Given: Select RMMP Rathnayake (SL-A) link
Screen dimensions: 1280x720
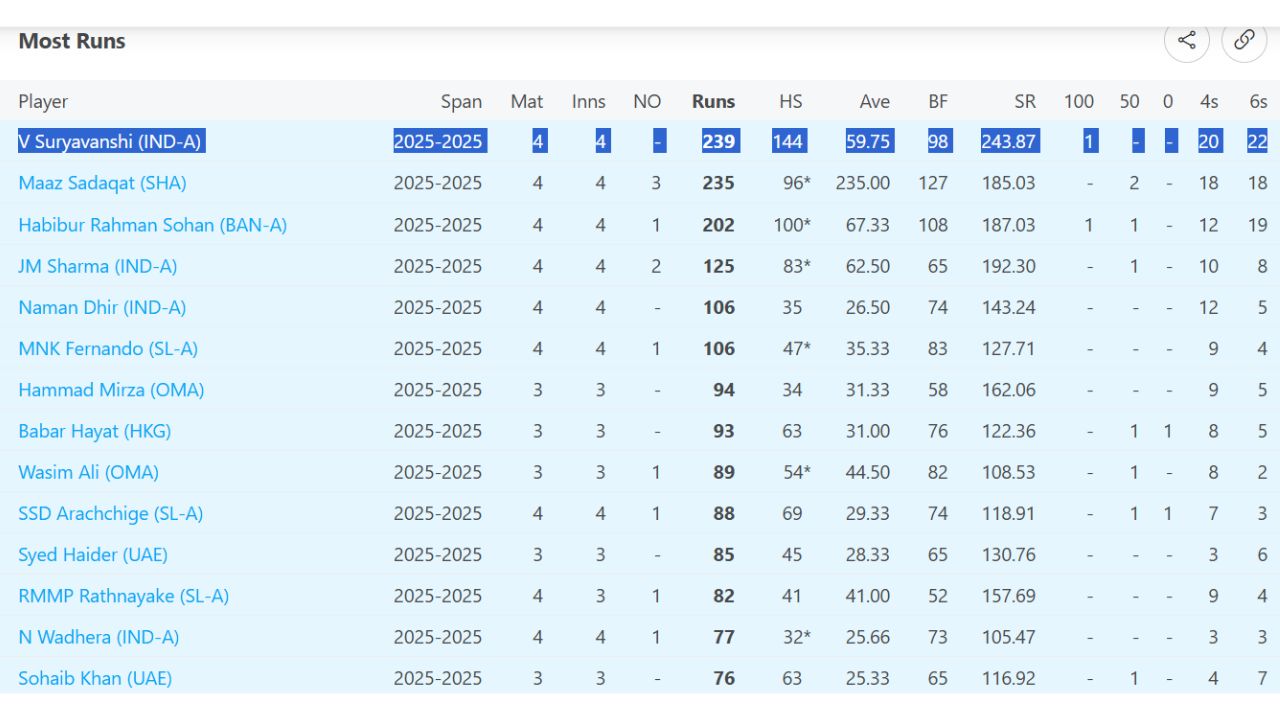Looking at the screenshot, I should point(123,596).
